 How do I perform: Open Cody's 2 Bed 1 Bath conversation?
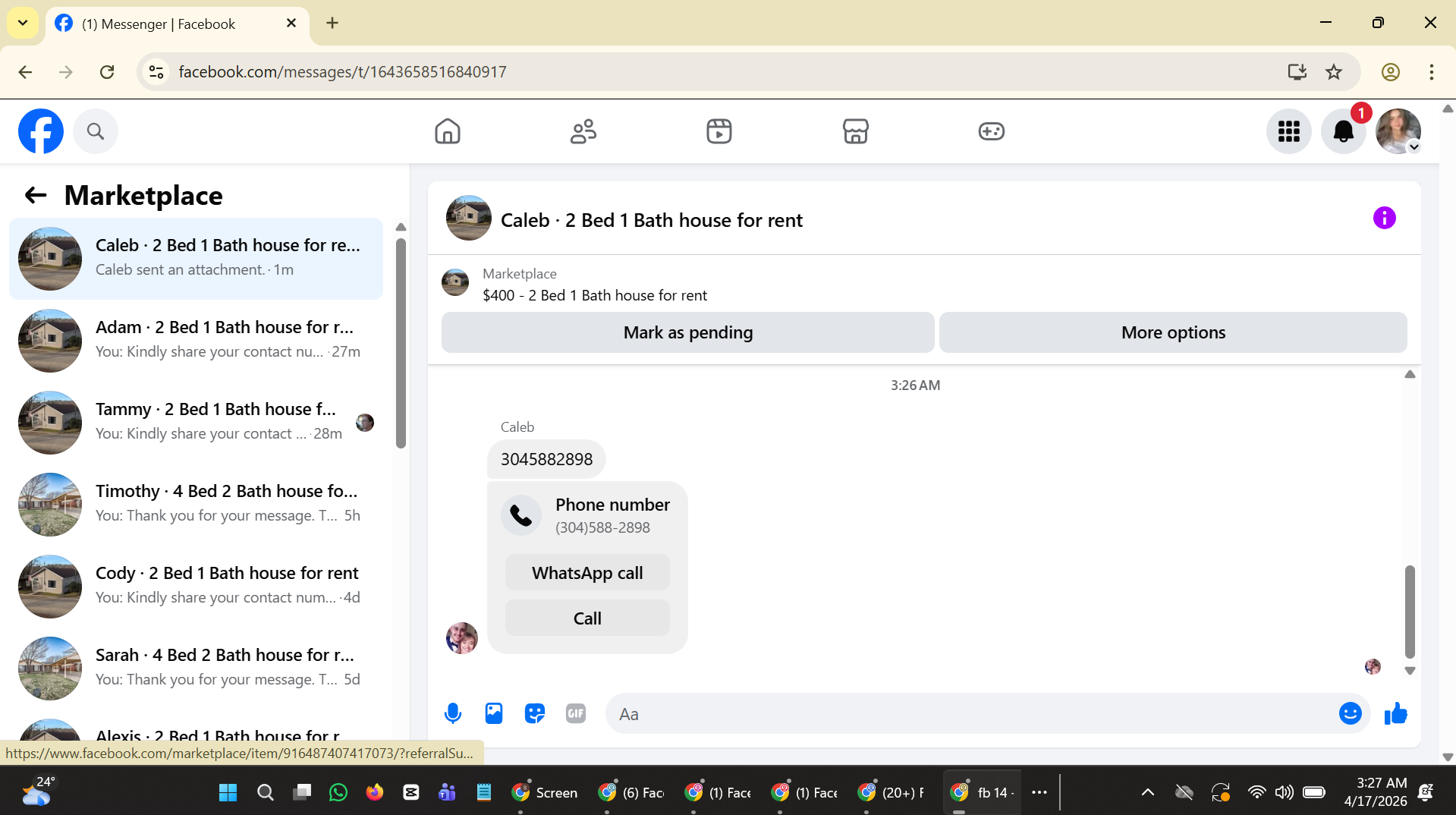[x=197, y=587]
